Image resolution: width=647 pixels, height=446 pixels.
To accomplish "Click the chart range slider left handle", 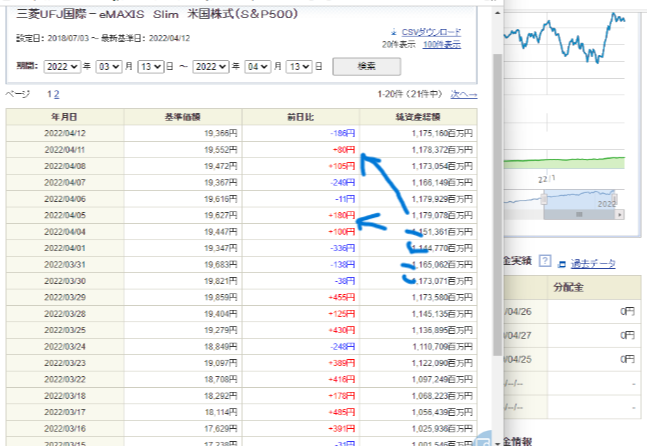I will pos(544,198).
